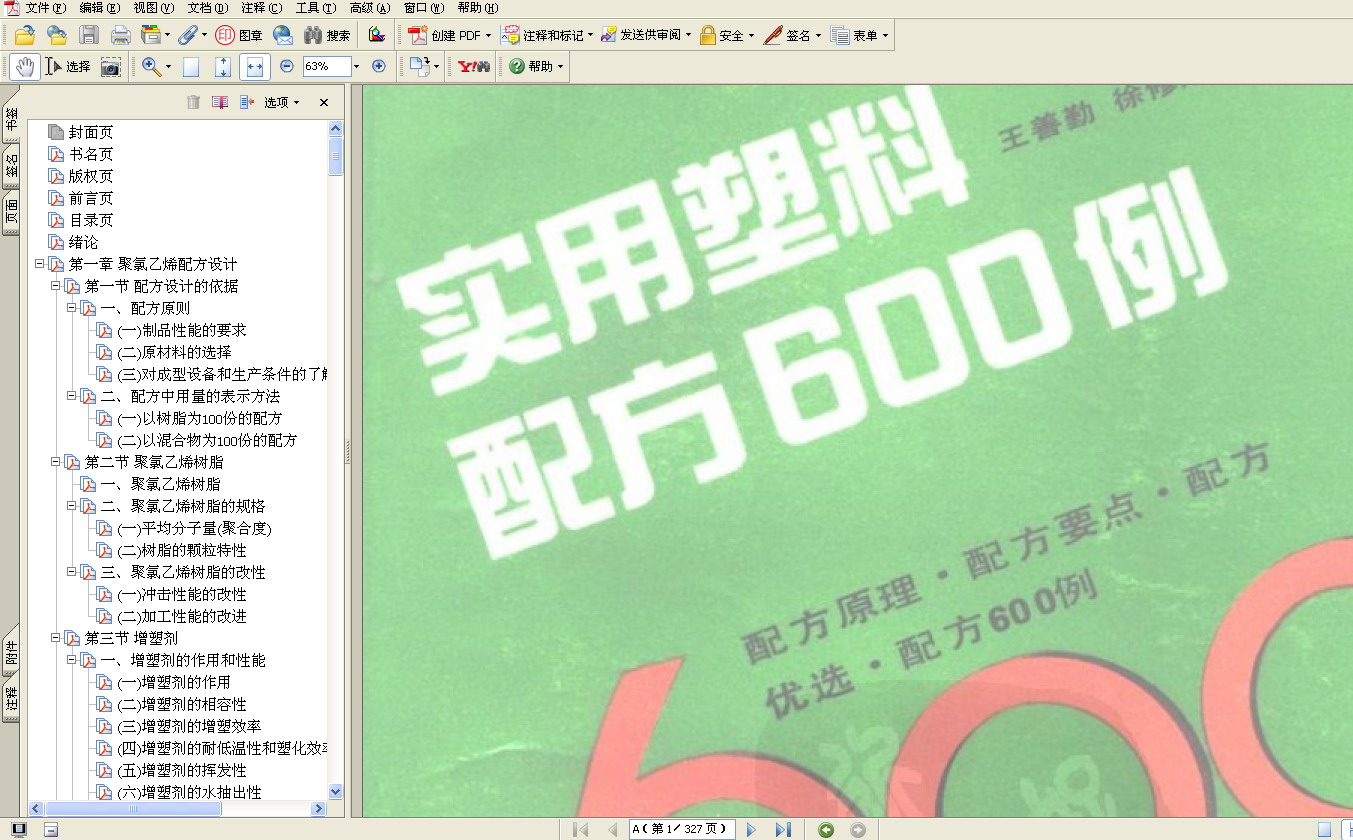The width and height of the screenshot is (1353, 840).
Task: Switch to the 签名 side tab
Action: click(11, 165)
